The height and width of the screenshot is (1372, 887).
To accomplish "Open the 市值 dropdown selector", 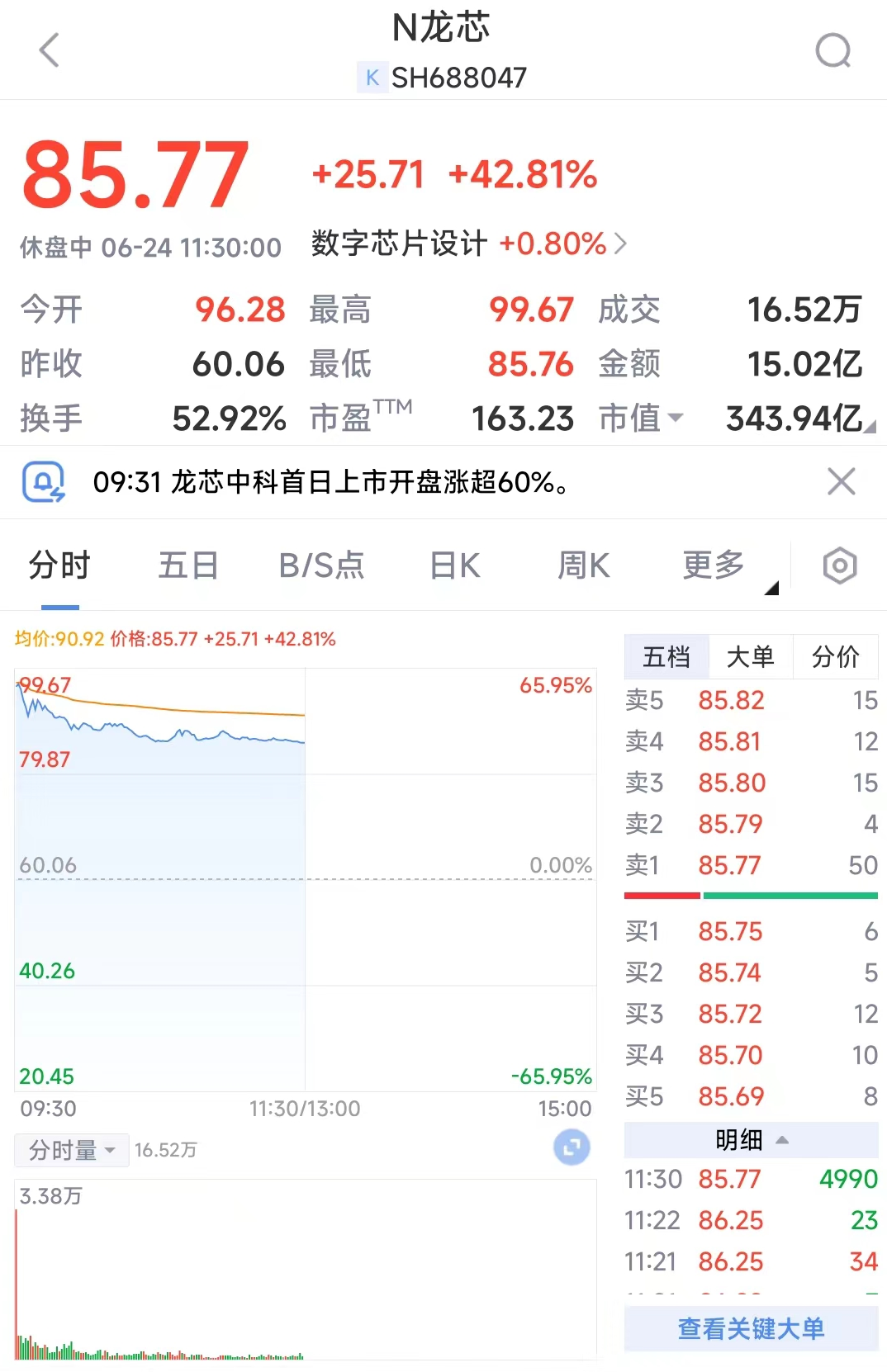I will point(641,419).
